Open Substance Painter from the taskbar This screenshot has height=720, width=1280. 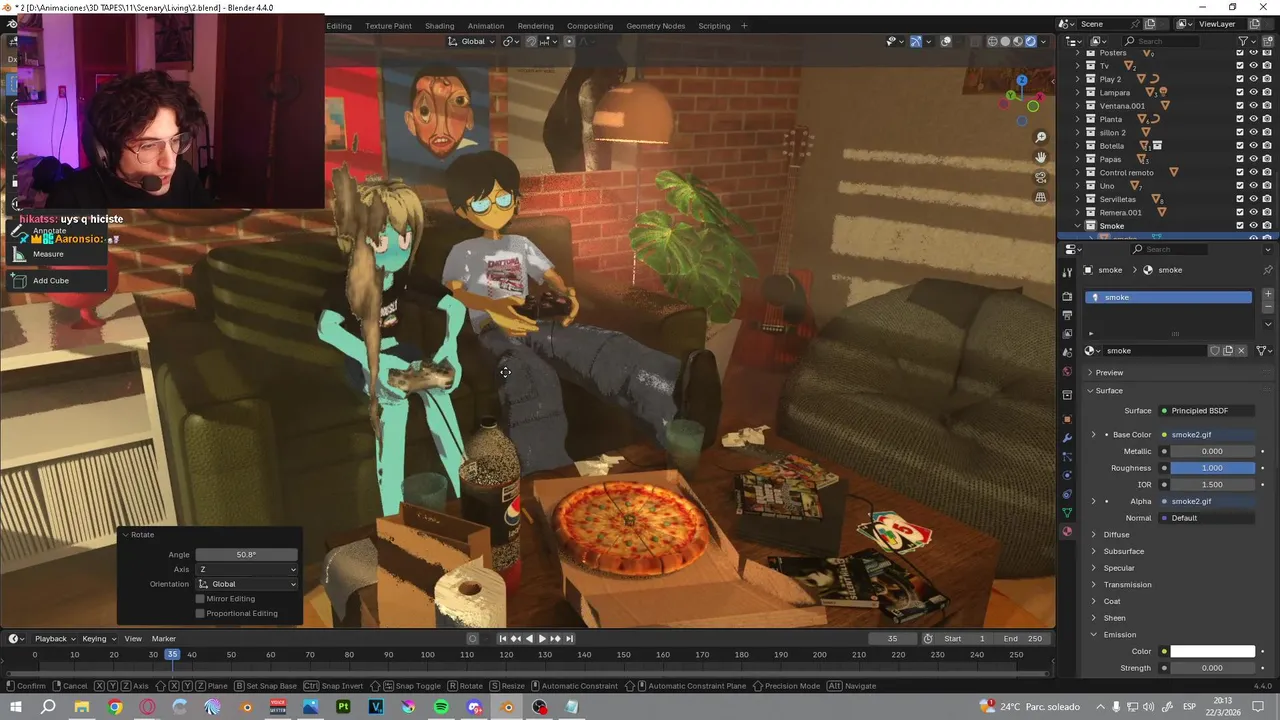pyautogui.click(x=343, y=707)
